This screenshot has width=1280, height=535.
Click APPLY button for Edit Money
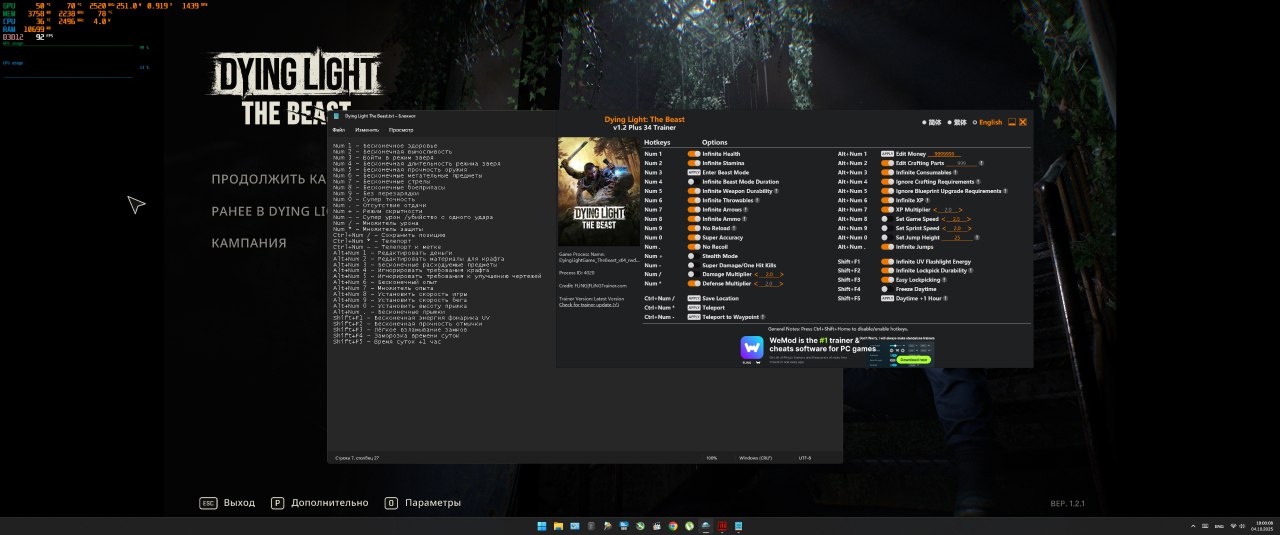click(888, 154)
